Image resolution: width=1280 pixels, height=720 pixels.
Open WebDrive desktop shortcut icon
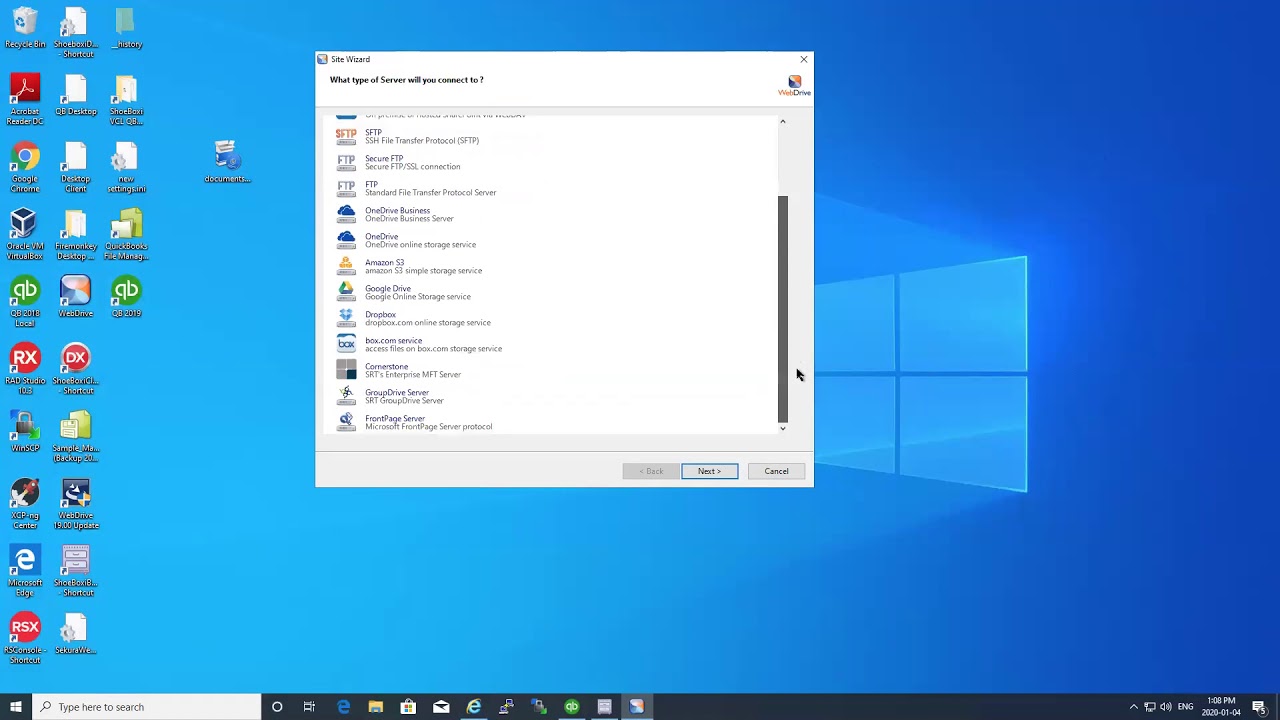[75, 297]
